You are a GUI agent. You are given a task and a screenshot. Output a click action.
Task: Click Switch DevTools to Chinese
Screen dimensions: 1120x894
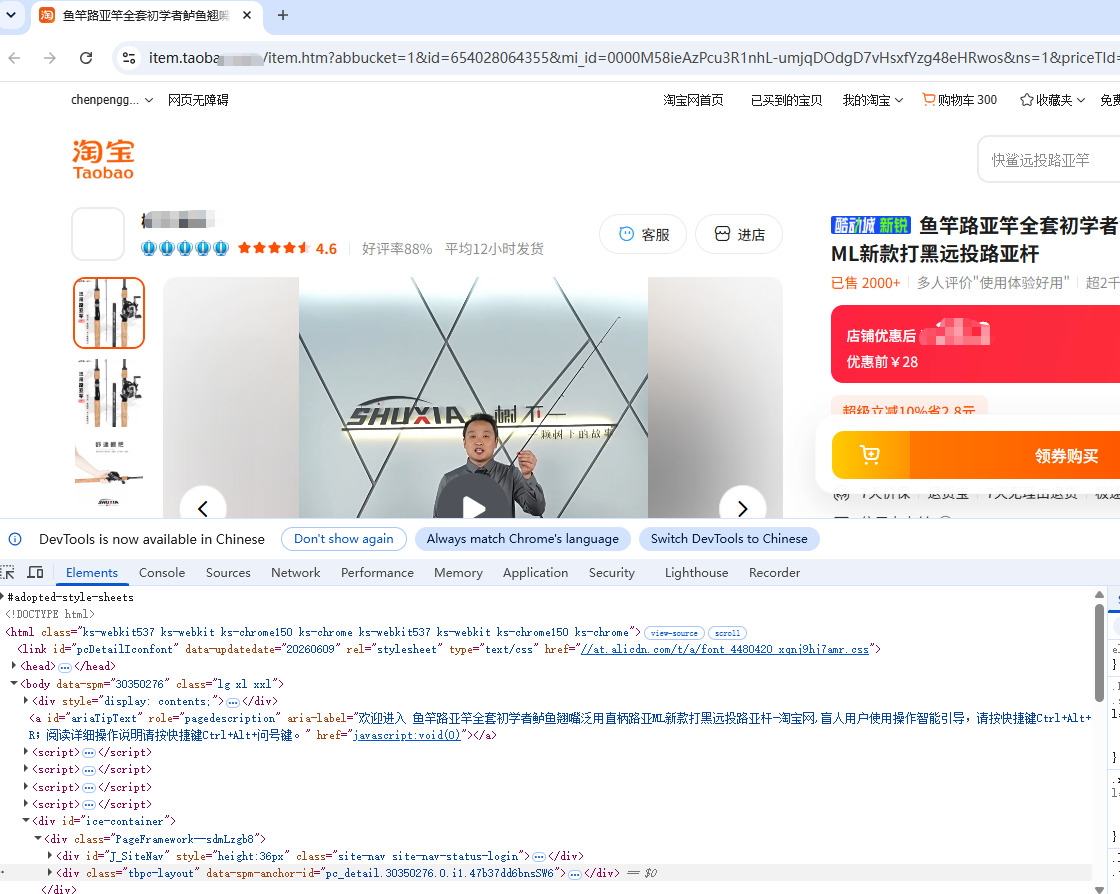click(729, 539)
